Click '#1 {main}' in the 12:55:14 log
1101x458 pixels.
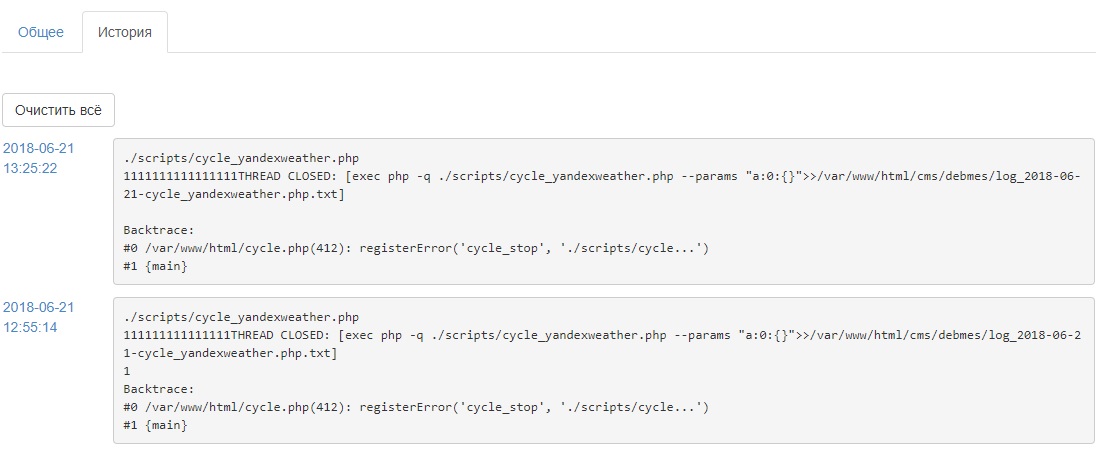click(x=155, y=425)
